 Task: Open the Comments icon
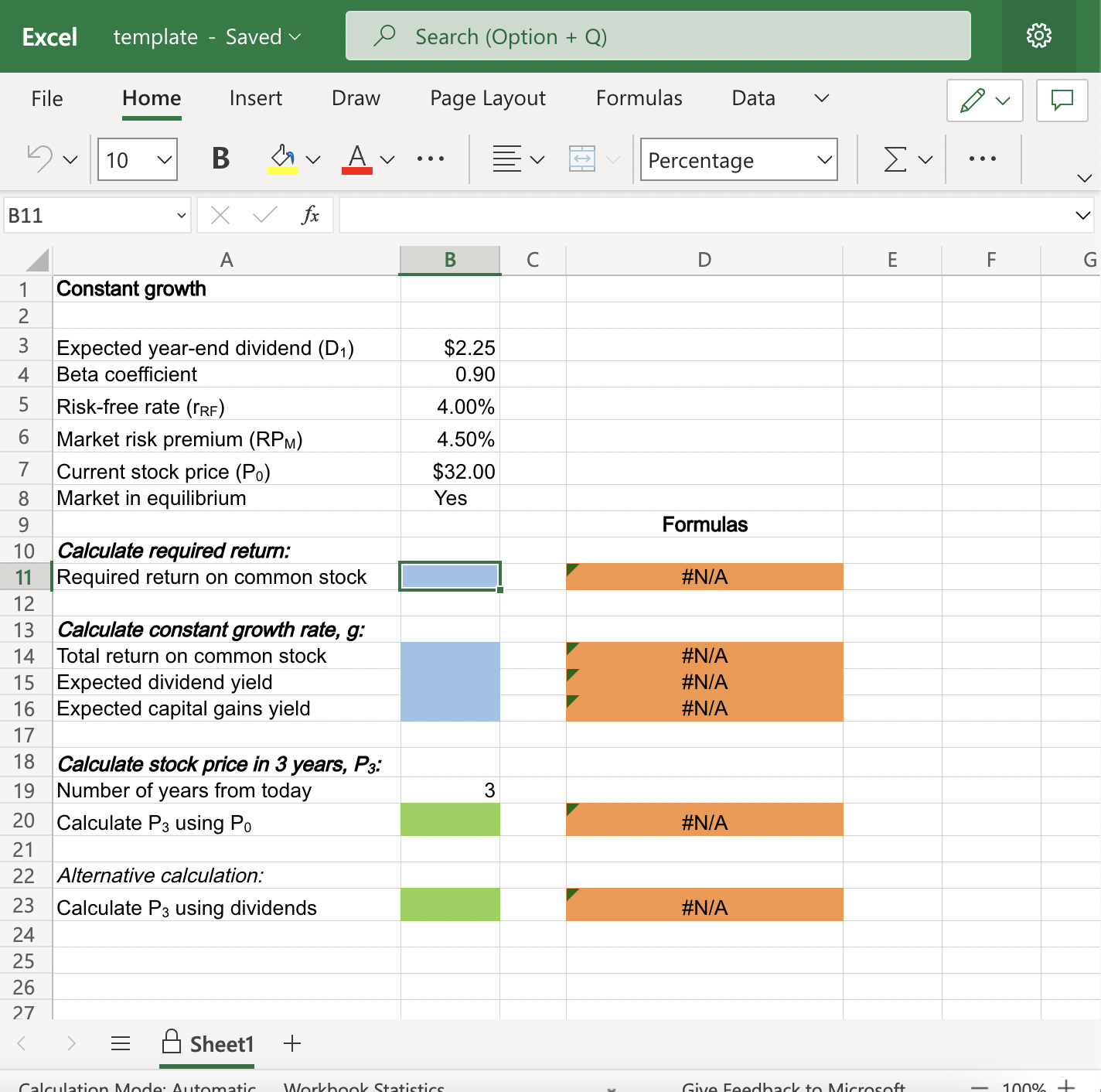tap(1062, 101)
